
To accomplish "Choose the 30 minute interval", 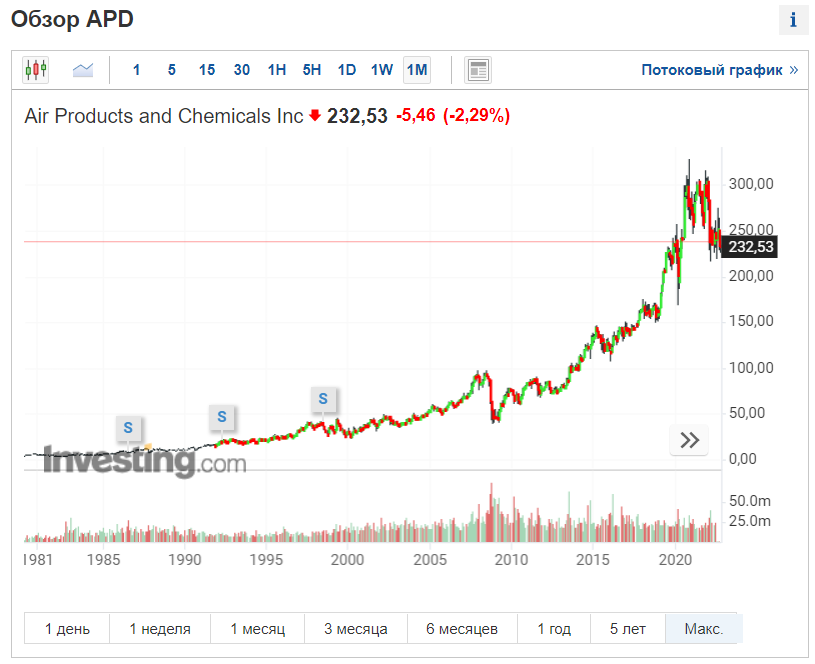I will [x=242, y=70].
